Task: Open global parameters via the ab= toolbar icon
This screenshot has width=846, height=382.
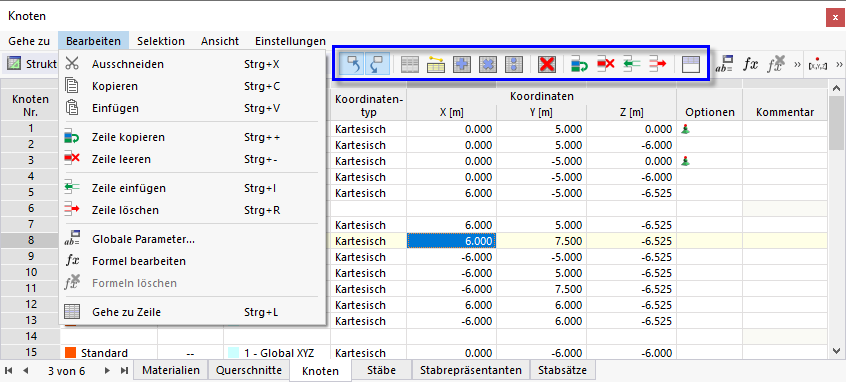Action: pos(724,65)
